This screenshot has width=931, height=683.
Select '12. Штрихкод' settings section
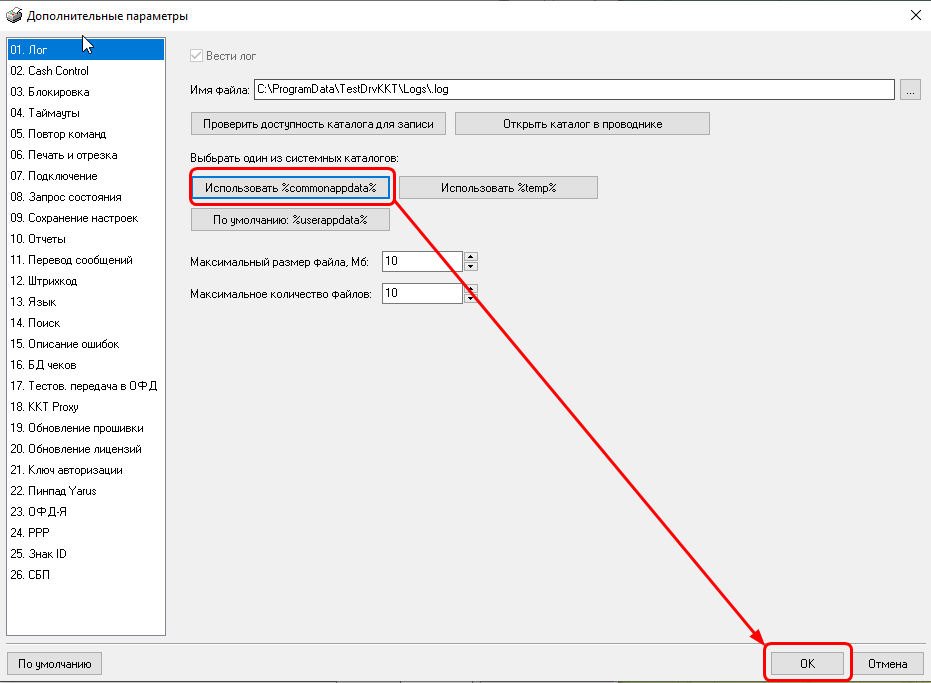coord(44,281)
